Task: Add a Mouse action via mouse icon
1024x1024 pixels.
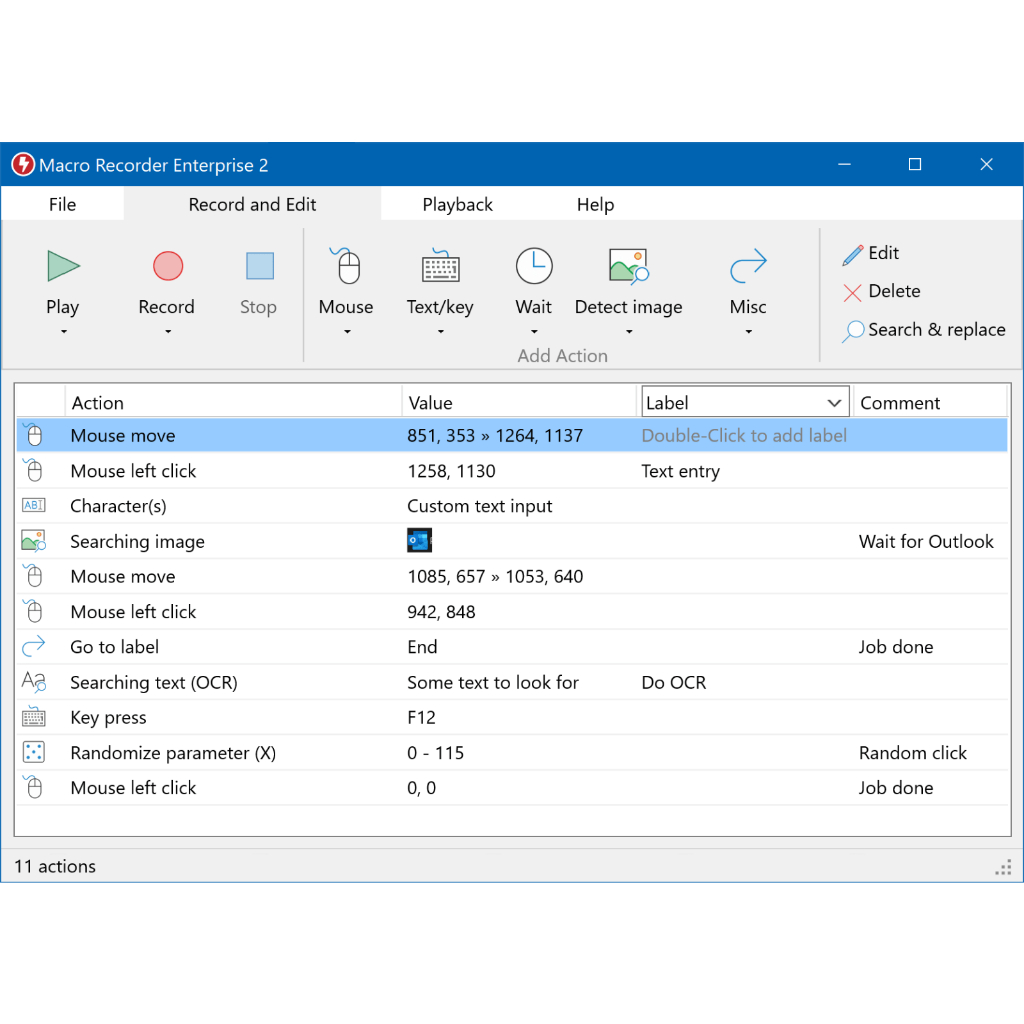Action: click(346, 266)
